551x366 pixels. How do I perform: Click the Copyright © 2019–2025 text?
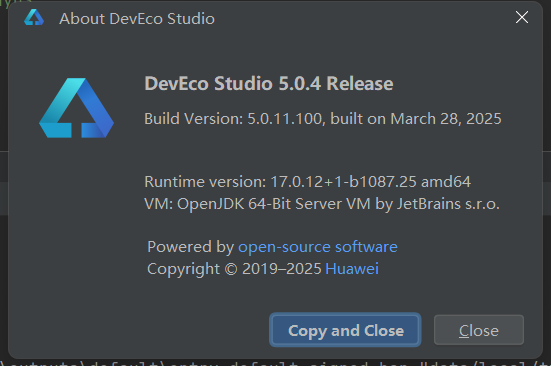[234, 269]
